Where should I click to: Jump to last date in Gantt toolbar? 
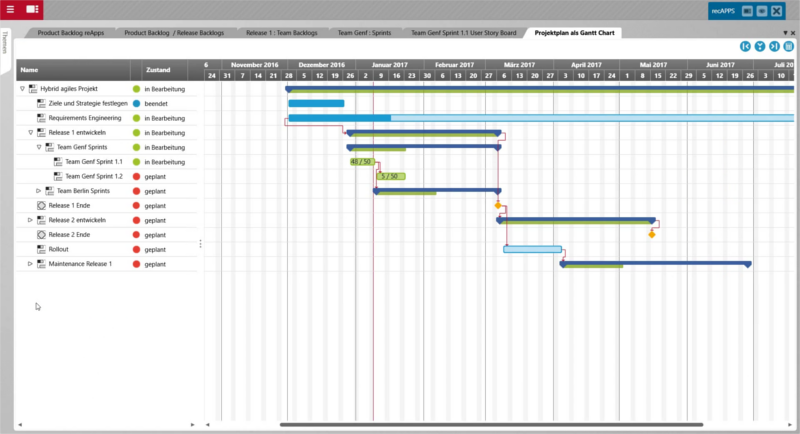pyautogui.click(x=774, y=46)
